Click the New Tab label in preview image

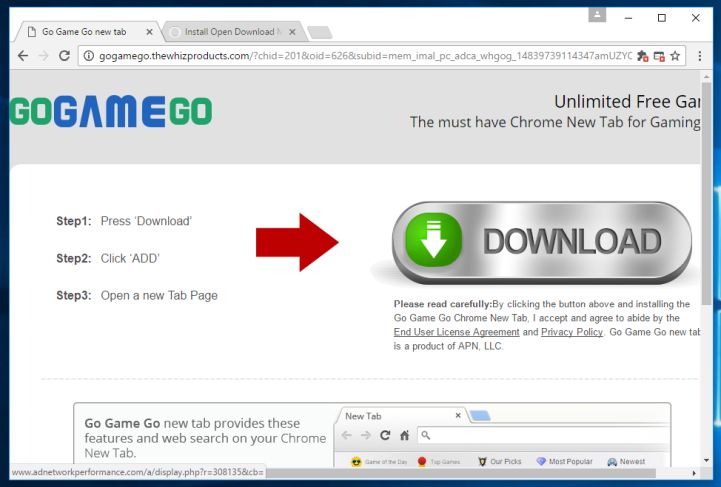coord(363,416)
